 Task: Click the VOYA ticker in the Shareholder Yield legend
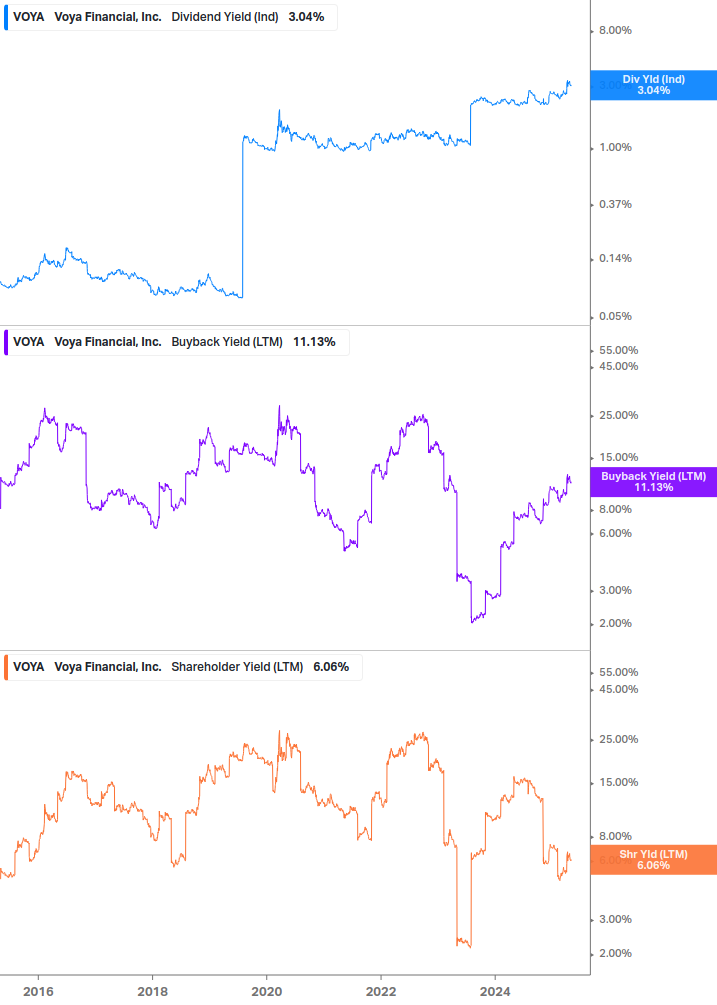pos(29,667)
